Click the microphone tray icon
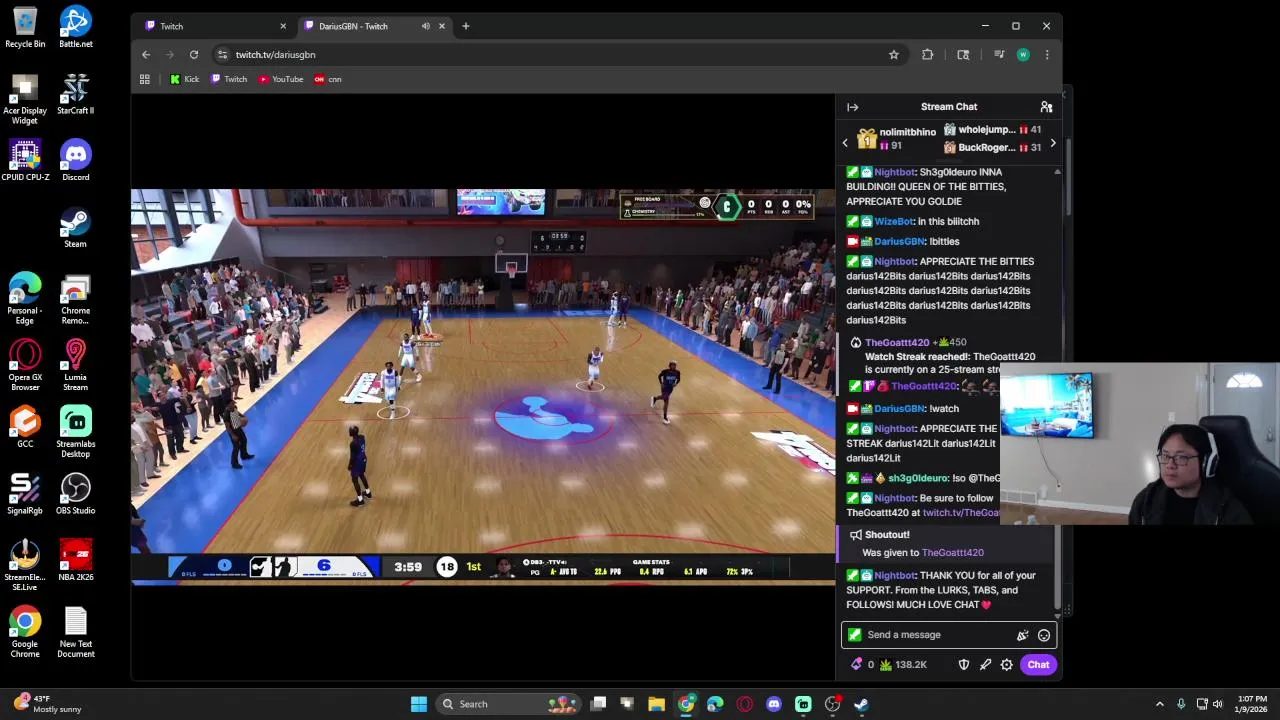The height and width of the screenshot is (720, 1280). coord(1181,704)
